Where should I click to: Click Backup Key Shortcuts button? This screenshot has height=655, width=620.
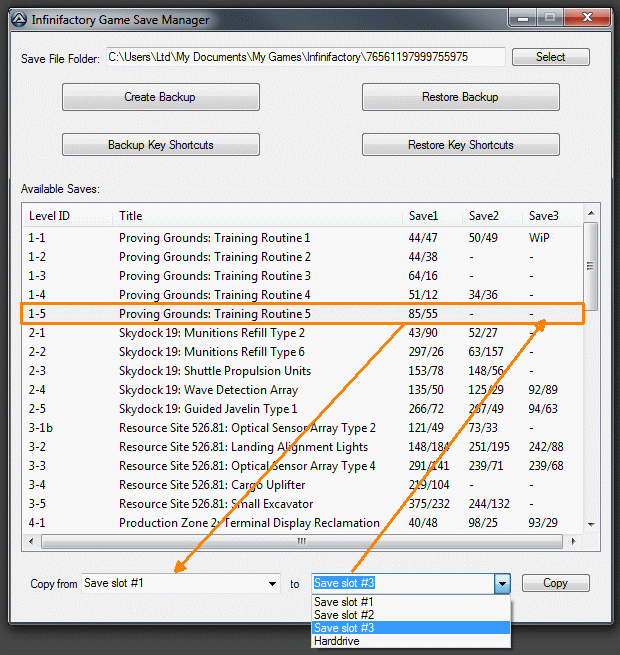[161, 145]
